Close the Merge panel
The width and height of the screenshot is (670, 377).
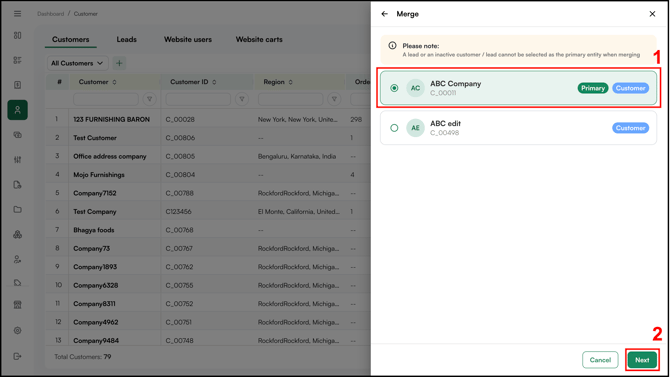click(652, 14)
